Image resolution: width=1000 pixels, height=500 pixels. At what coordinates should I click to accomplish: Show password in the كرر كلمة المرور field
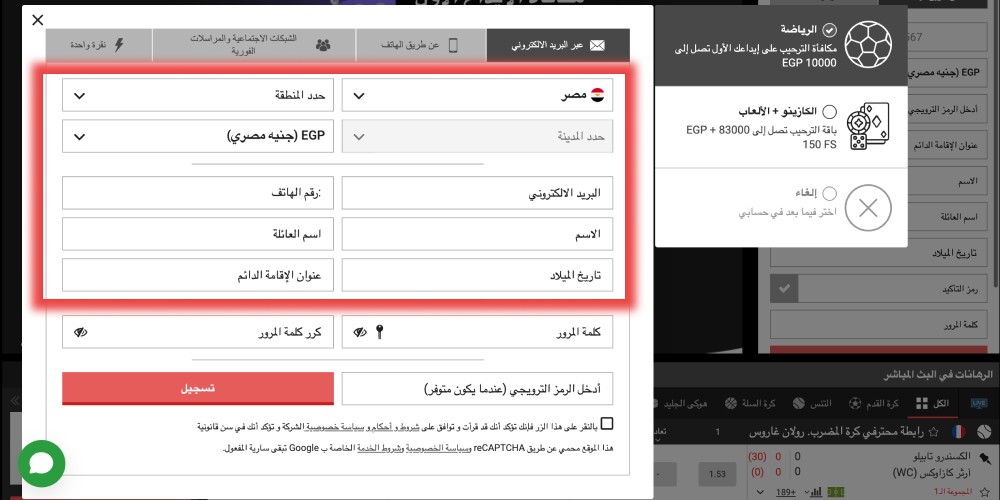80,332
